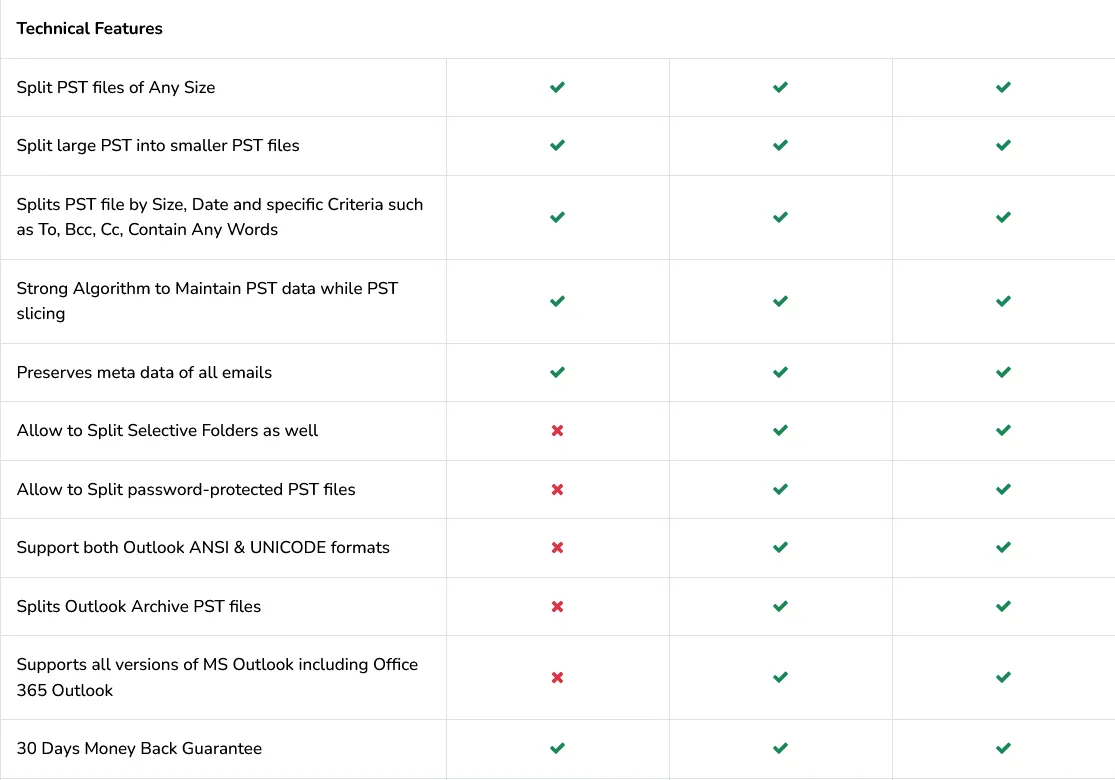Screen dimensions: 1115x780
Task: Click red cross for Allow to Split Selective Folders
Action: [x=558, y=431]
